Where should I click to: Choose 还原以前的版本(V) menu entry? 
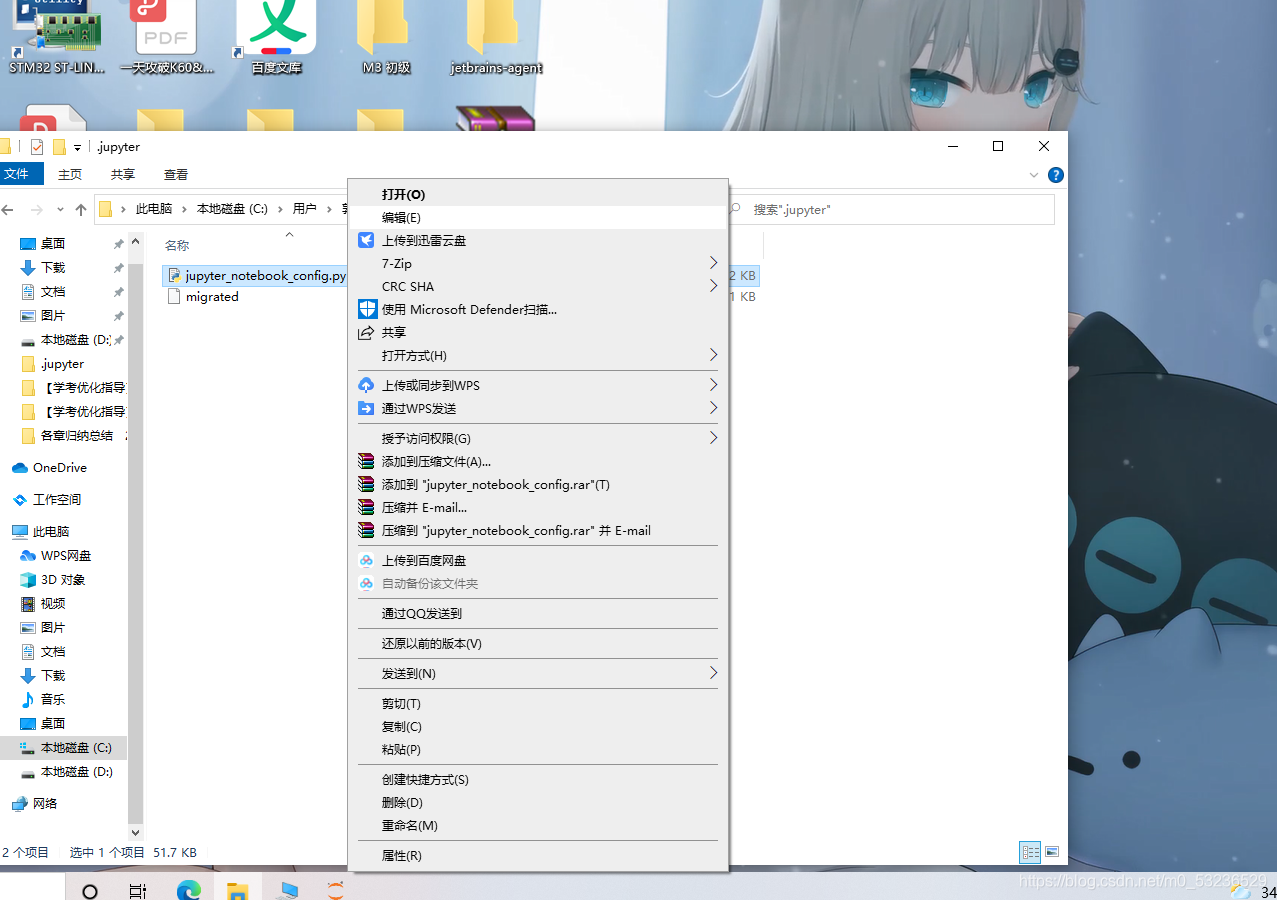click(538, 643)
